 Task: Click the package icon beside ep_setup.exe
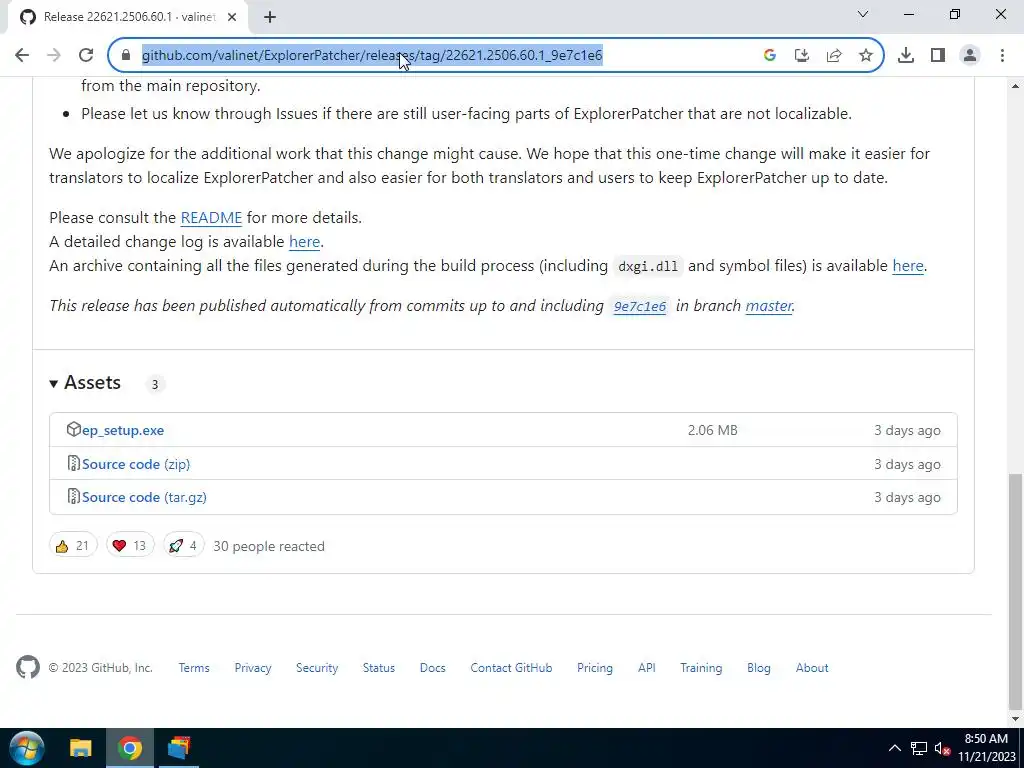73,430
